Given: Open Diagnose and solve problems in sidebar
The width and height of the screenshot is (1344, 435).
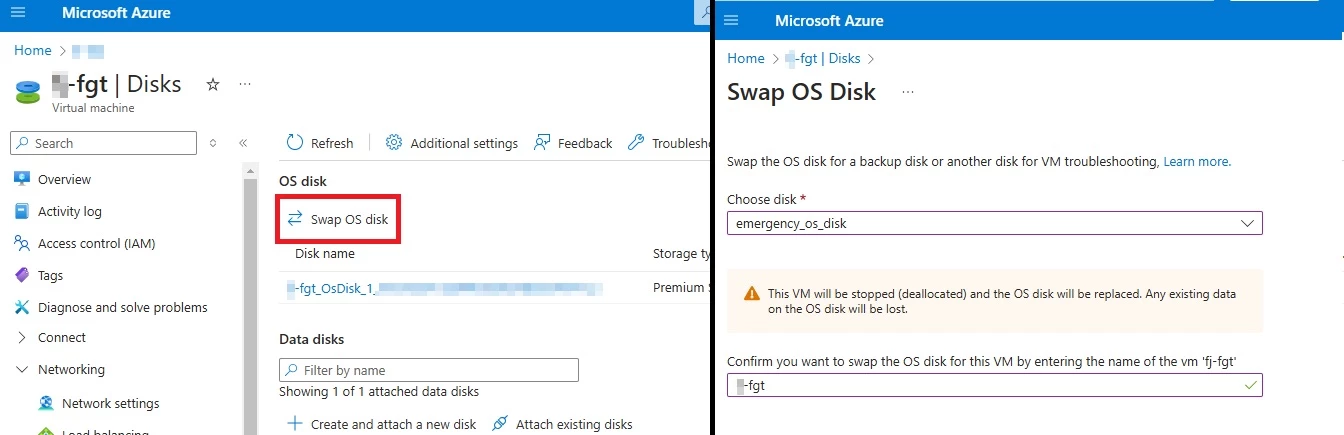Looking at the screenshot, I should tap(123, 307).
